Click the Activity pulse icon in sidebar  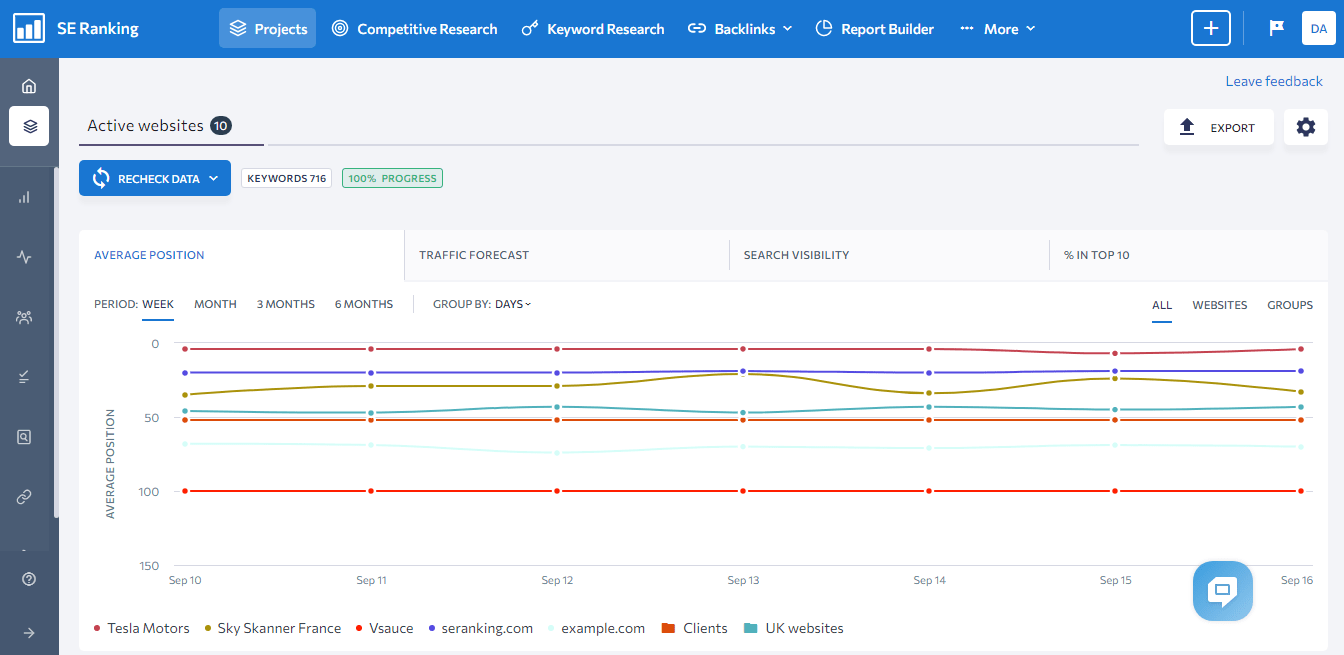click(x=28, y=256)
